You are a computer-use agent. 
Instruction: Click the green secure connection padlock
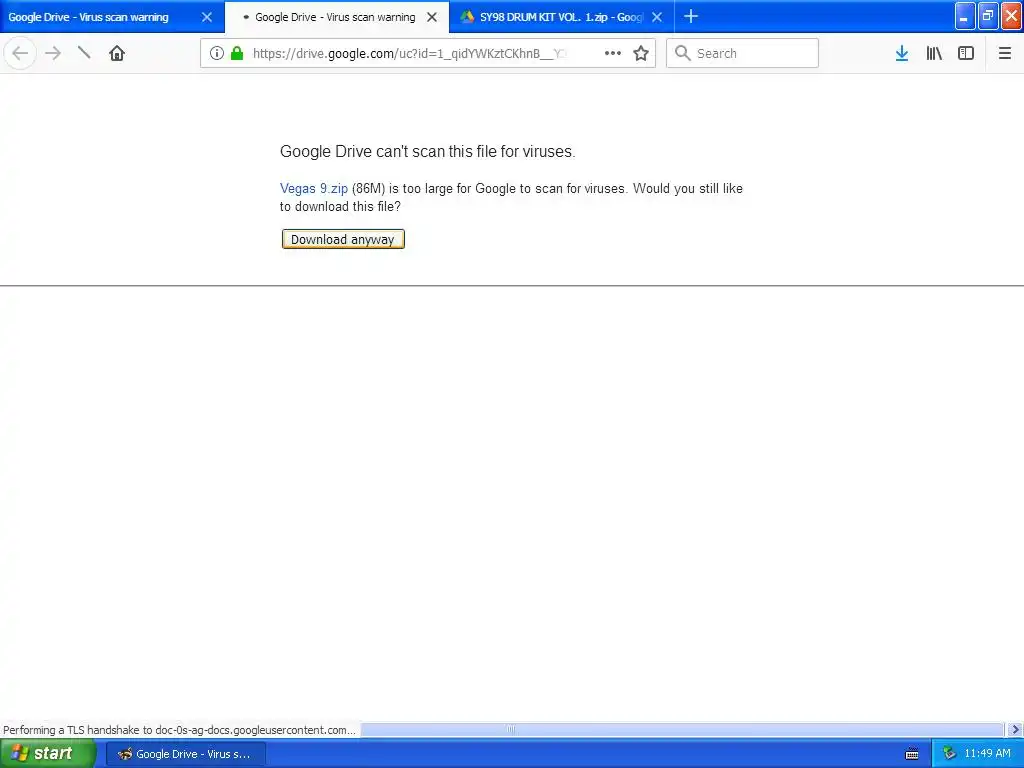point(237,53)
